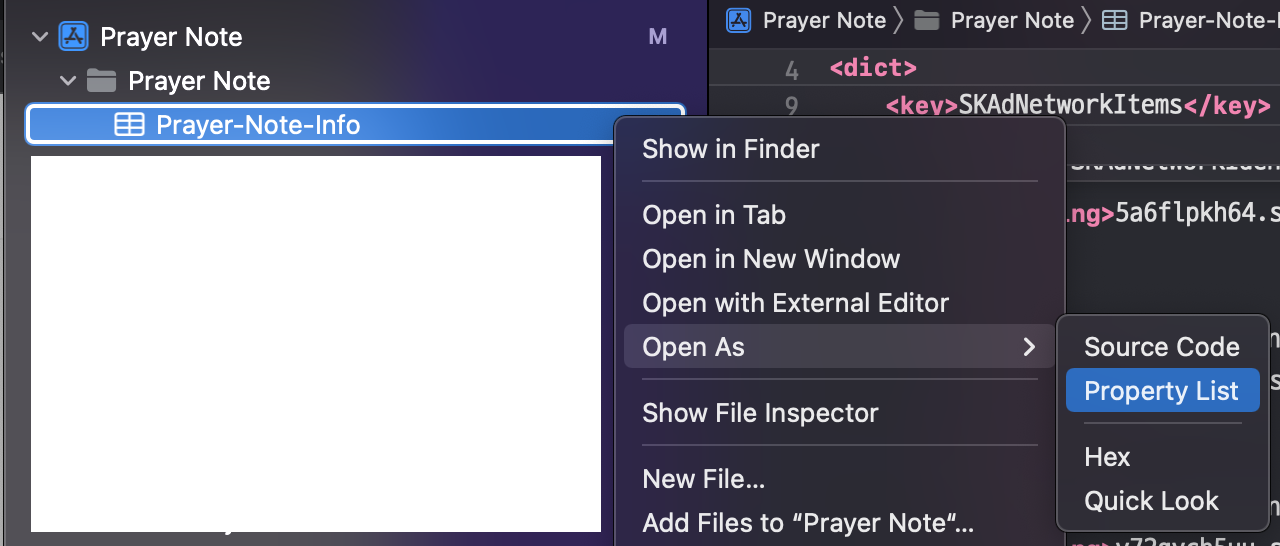Click line number 9 in editor gutter

coord(792,106)
